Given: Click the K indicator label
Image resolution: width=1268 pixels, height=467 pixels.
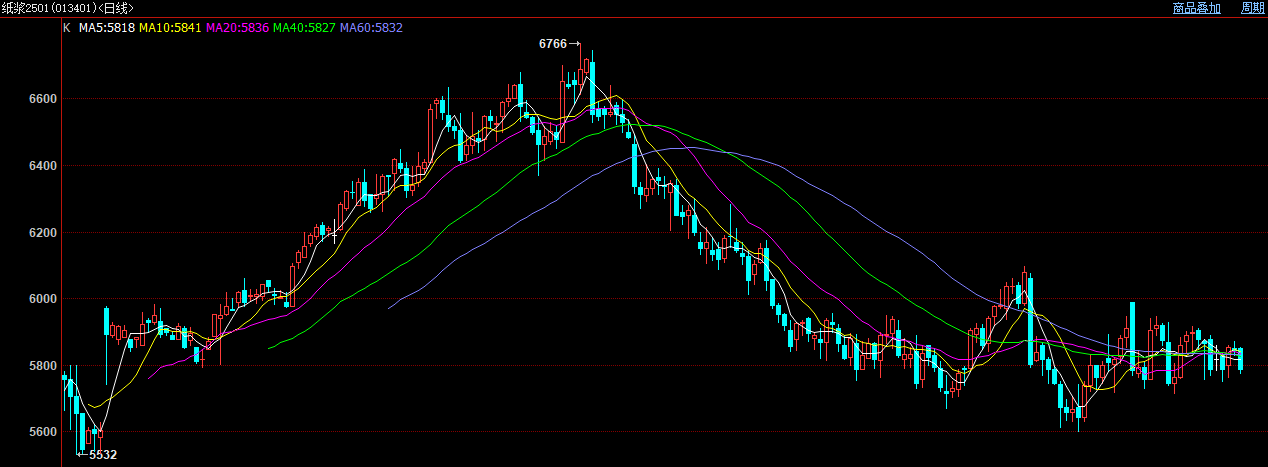Looking at the screenshot, I should pyautogui.click(x=67, y=28).
